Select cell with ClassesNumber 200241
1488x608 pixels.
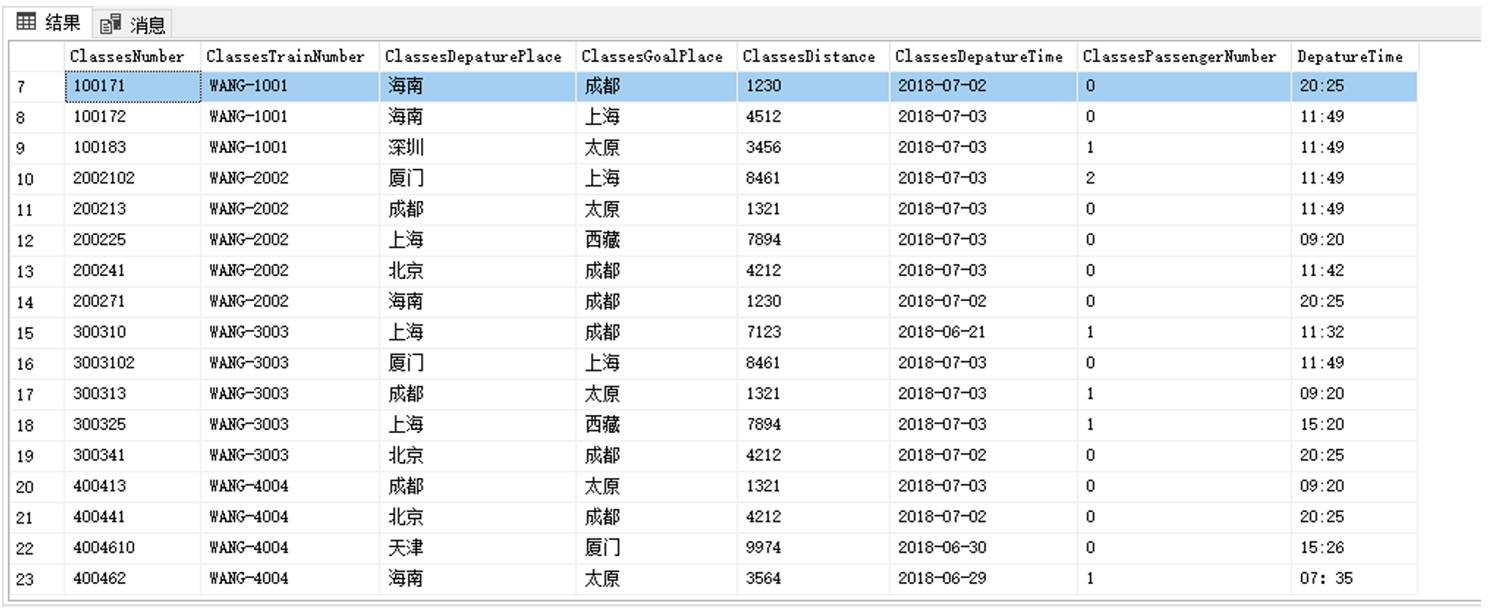pos(132,271)
